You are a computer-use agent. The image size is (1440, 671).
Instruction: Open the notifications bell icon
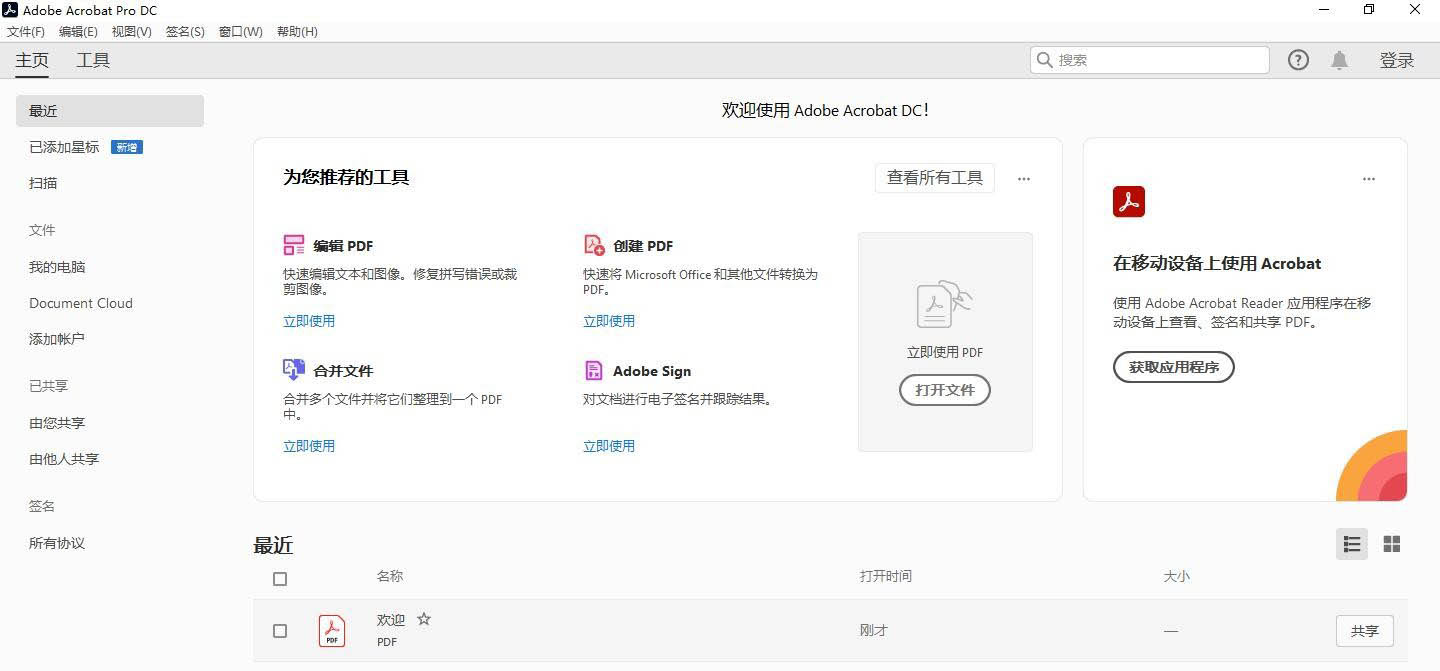click(1339, 60)
